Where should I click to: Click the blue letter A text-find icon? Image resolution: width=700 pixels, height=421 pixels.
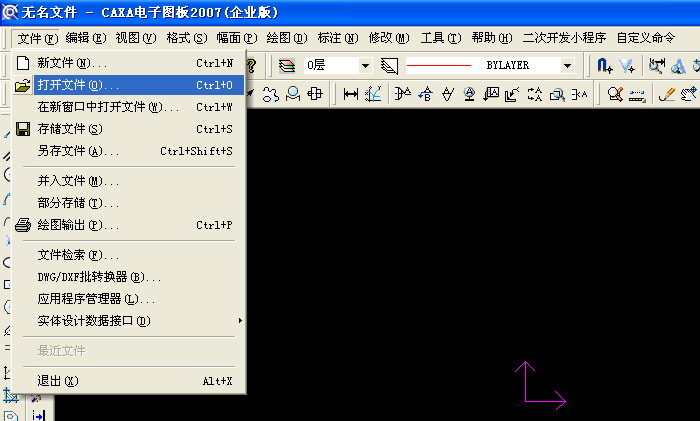tap(678, 66)
